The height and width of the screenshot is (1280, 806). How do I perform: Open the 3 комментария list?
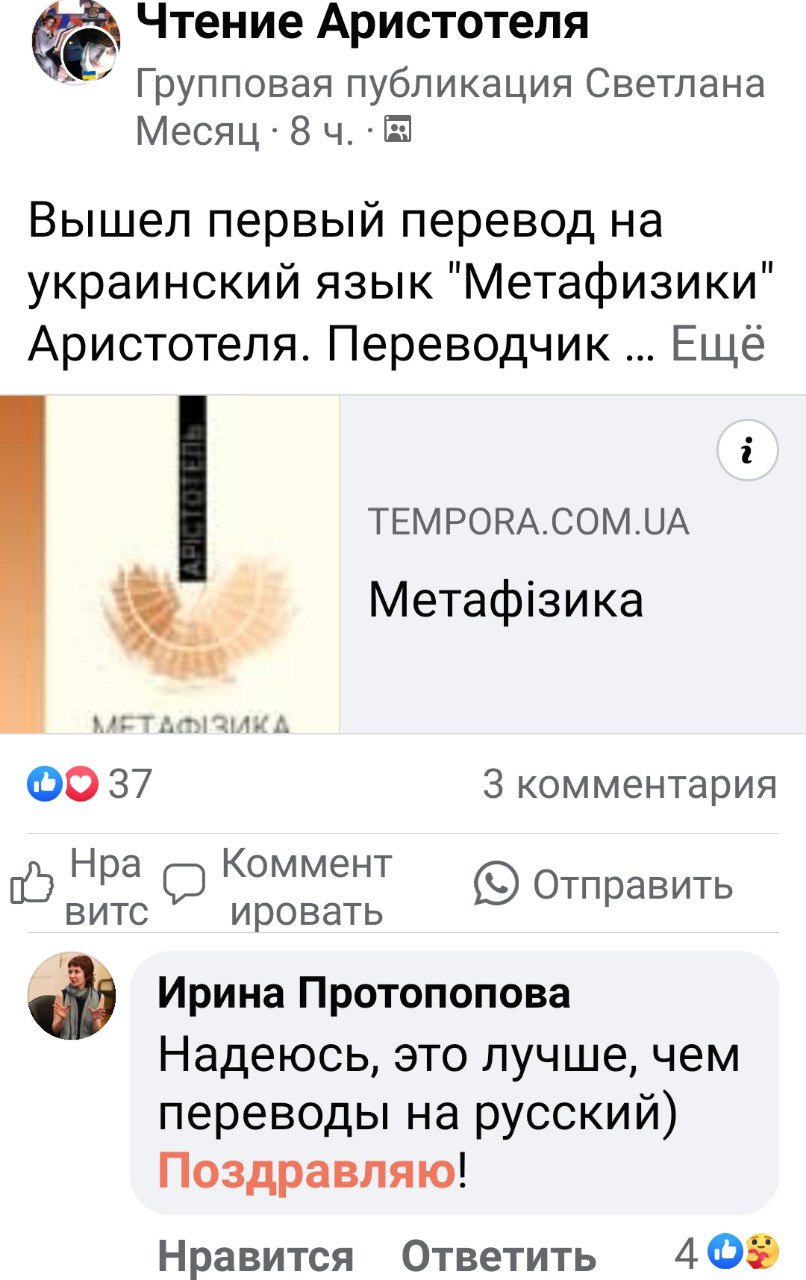(x=630, y=784)
